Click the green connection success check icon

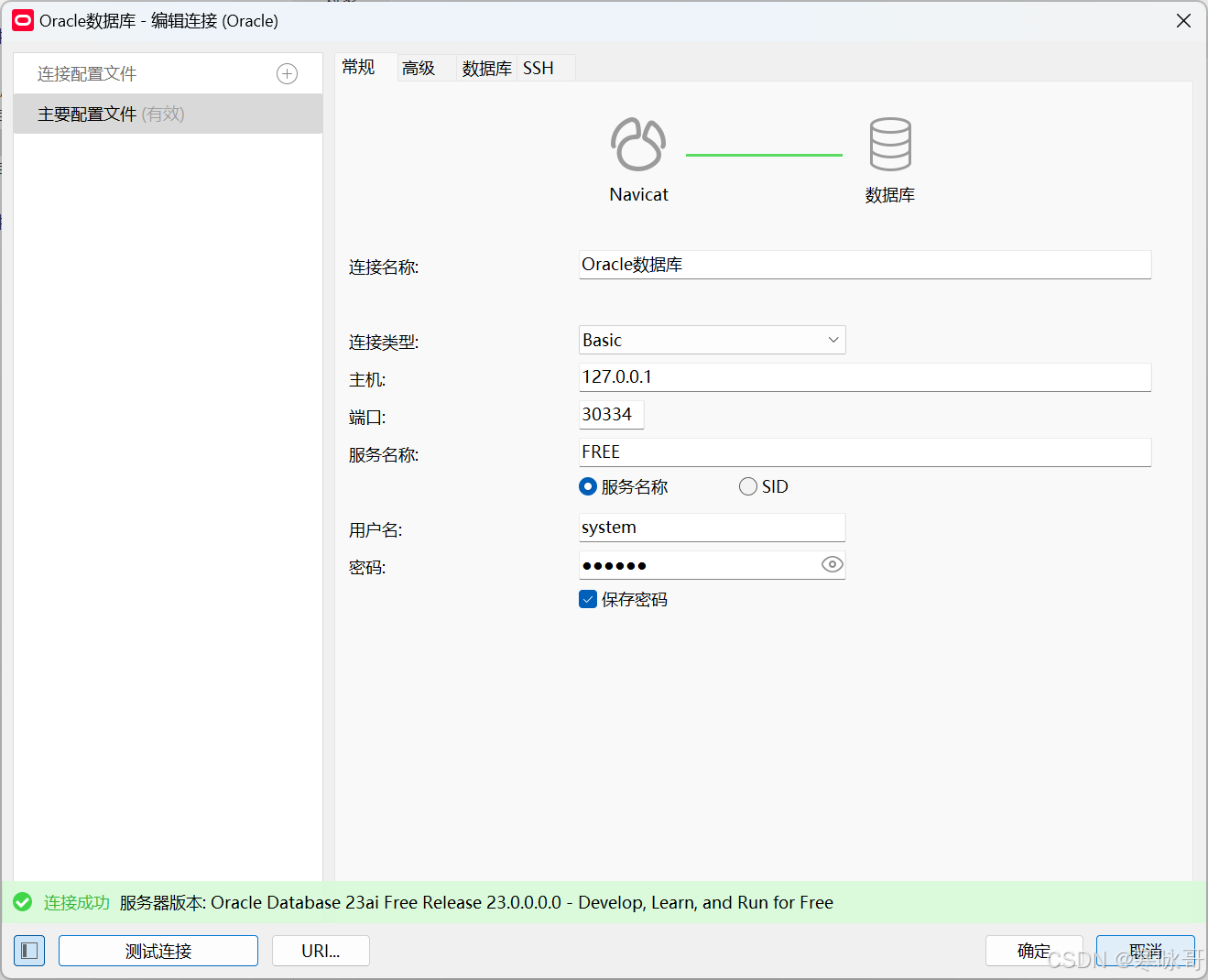[23, 902]
